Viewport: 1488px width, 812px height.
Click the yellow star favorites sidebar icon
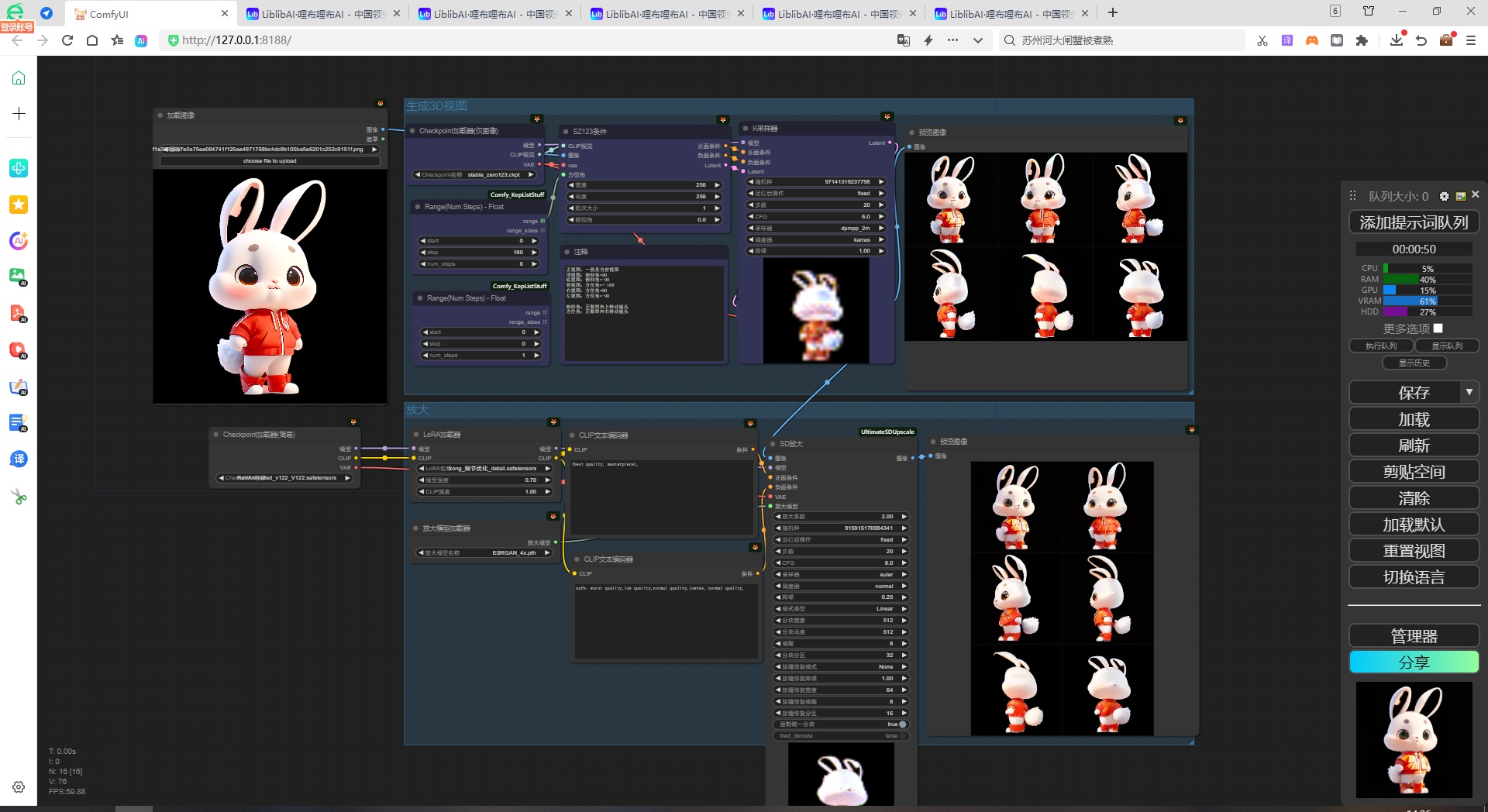19,204
